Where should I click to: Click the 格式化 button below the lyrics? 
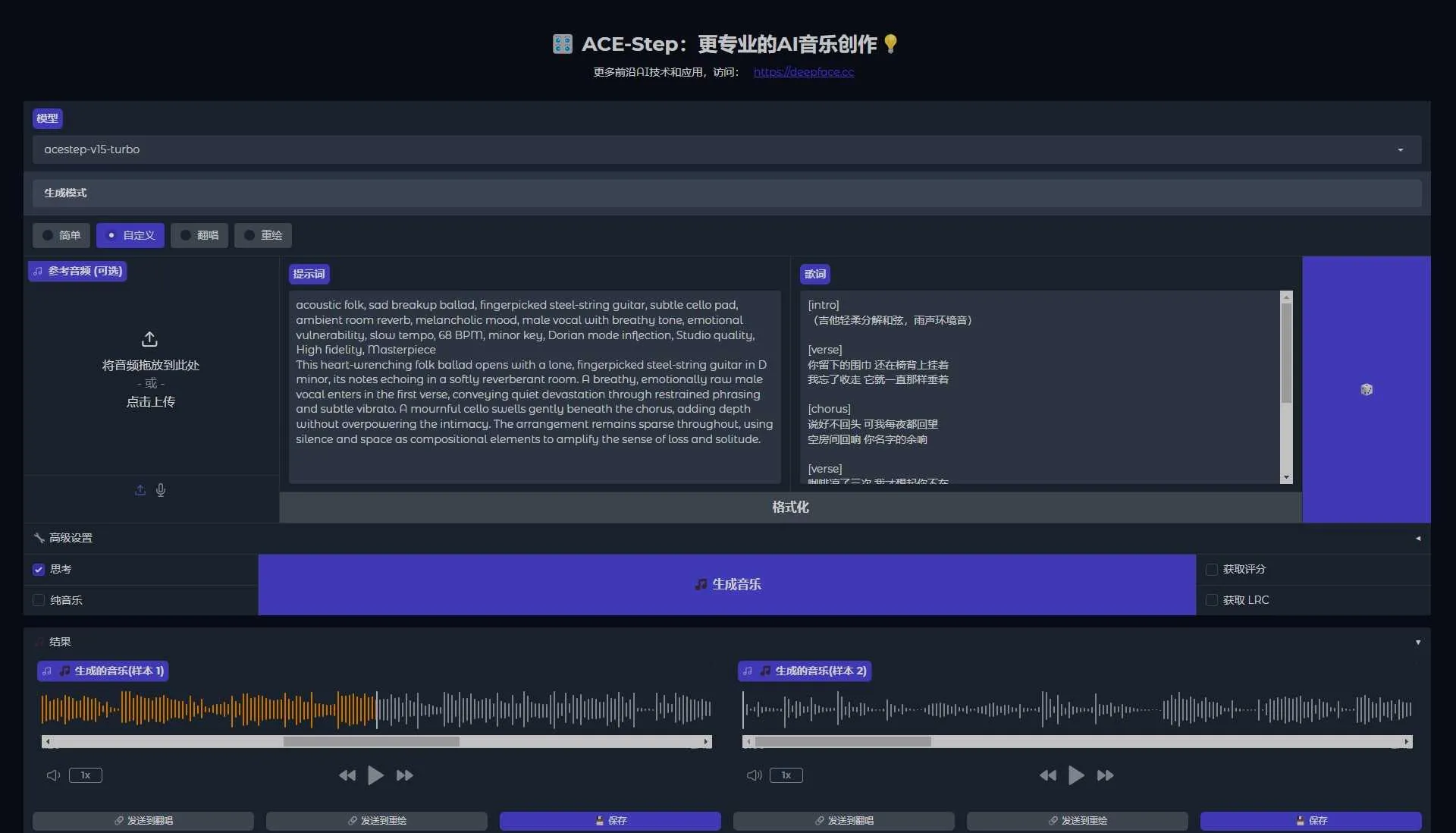pos(790,507)
